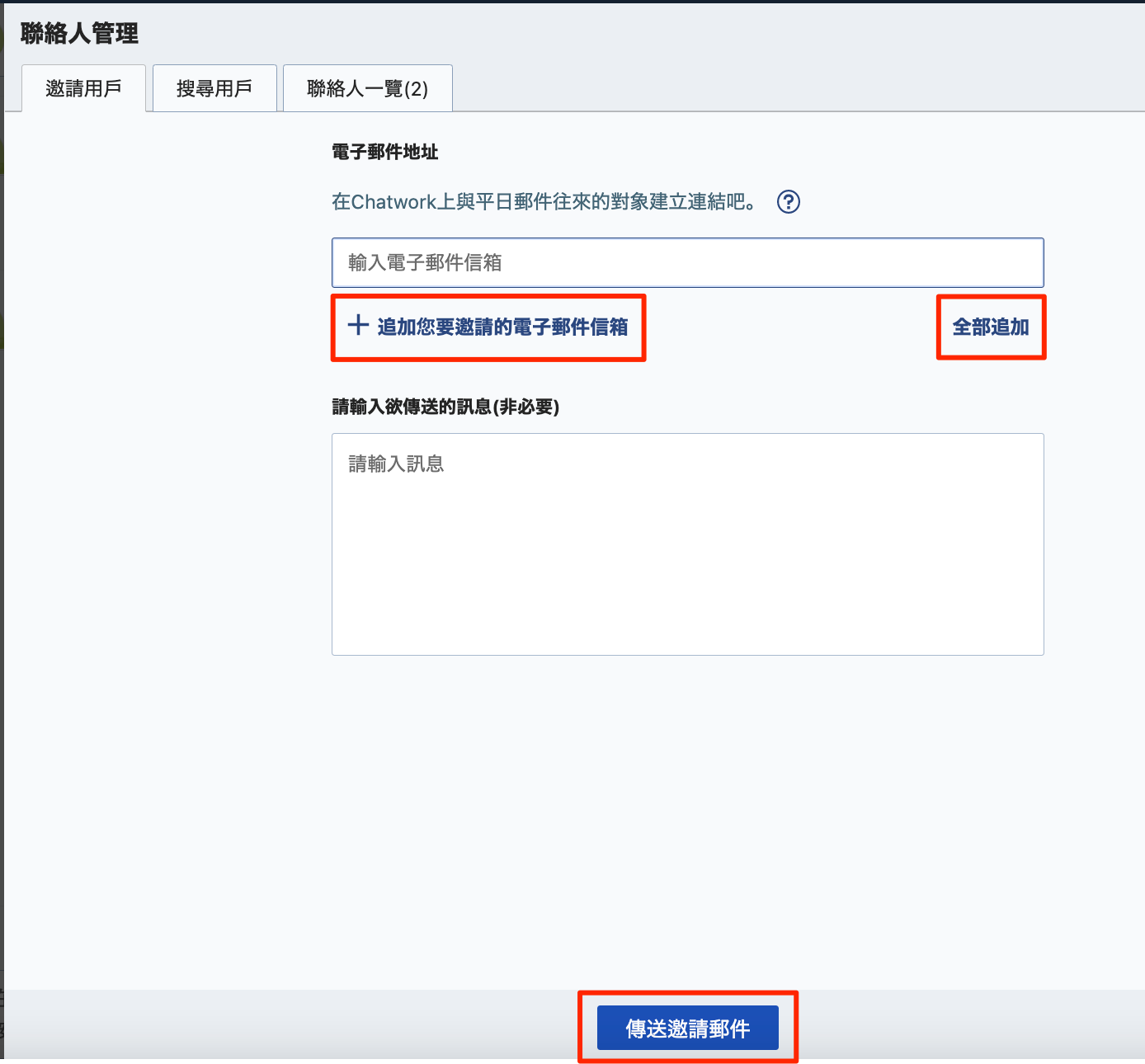
Task: Select the 邀請用戶 tab
Action: pos(83,87)
